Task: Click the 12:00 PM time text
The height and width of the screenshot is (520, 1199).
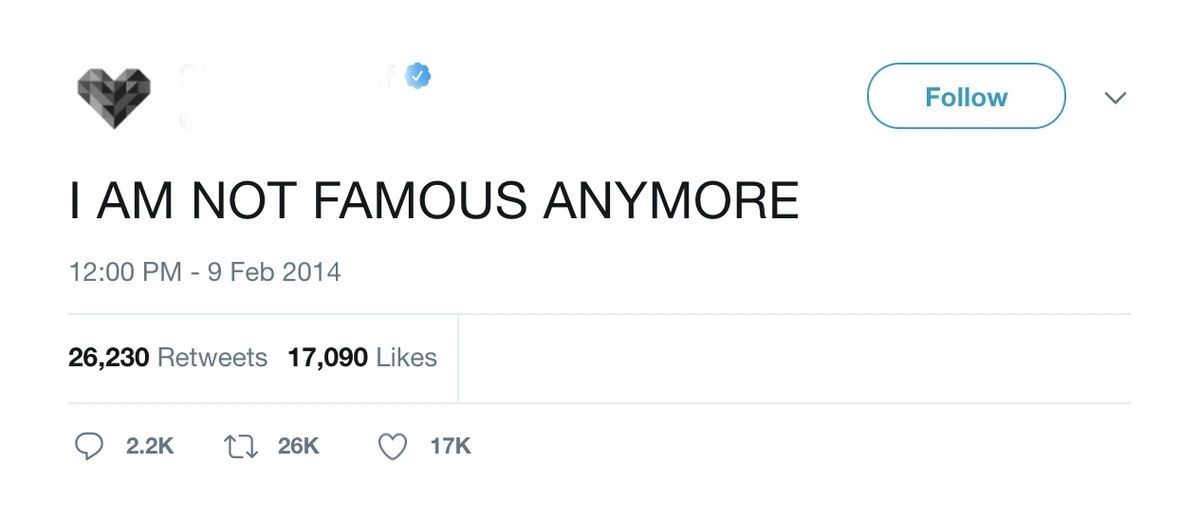Action: pos(125,271)
